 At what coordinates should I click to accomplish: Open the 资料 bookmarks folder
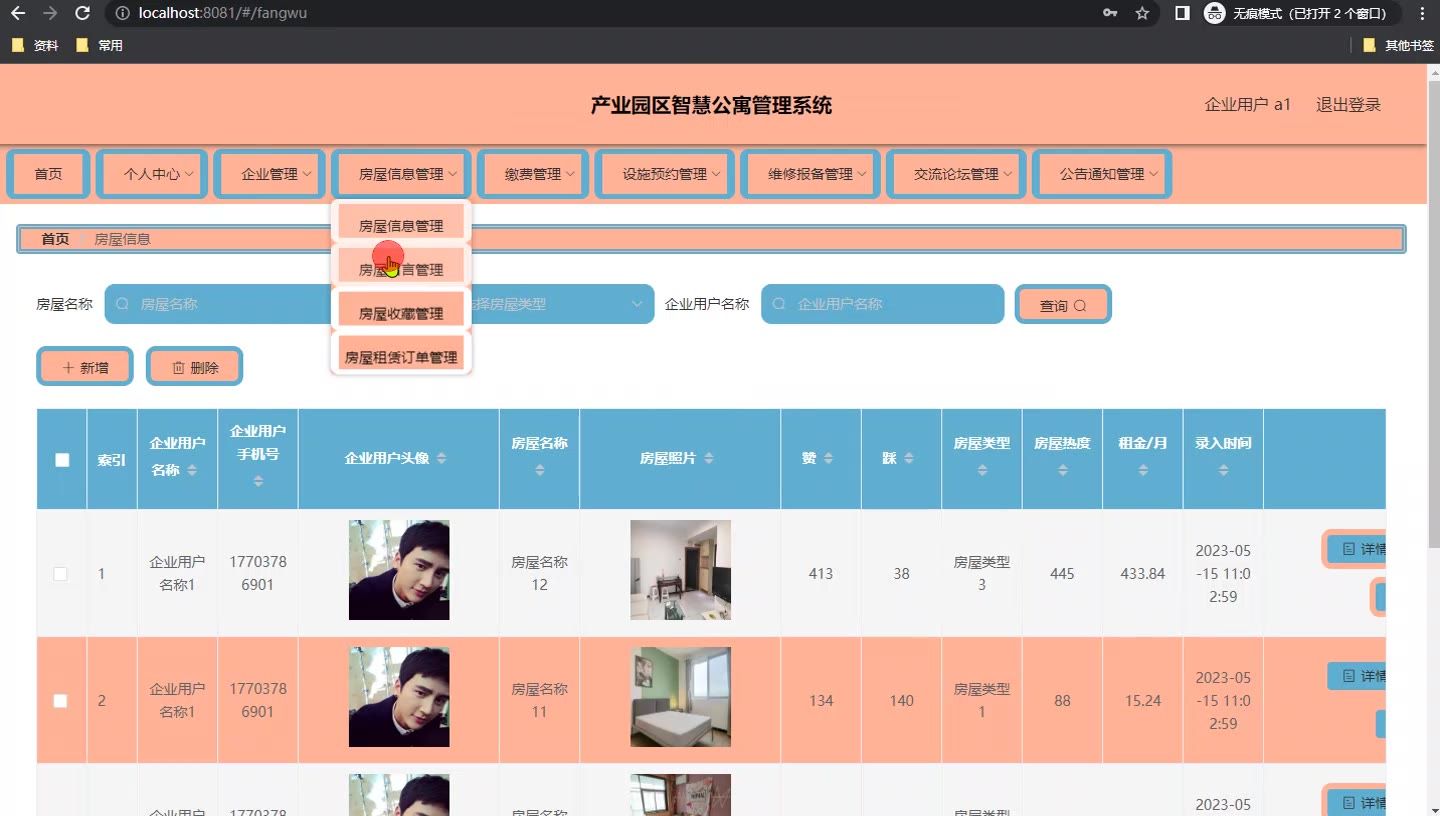pyautogui.click(x=35, y=45)
